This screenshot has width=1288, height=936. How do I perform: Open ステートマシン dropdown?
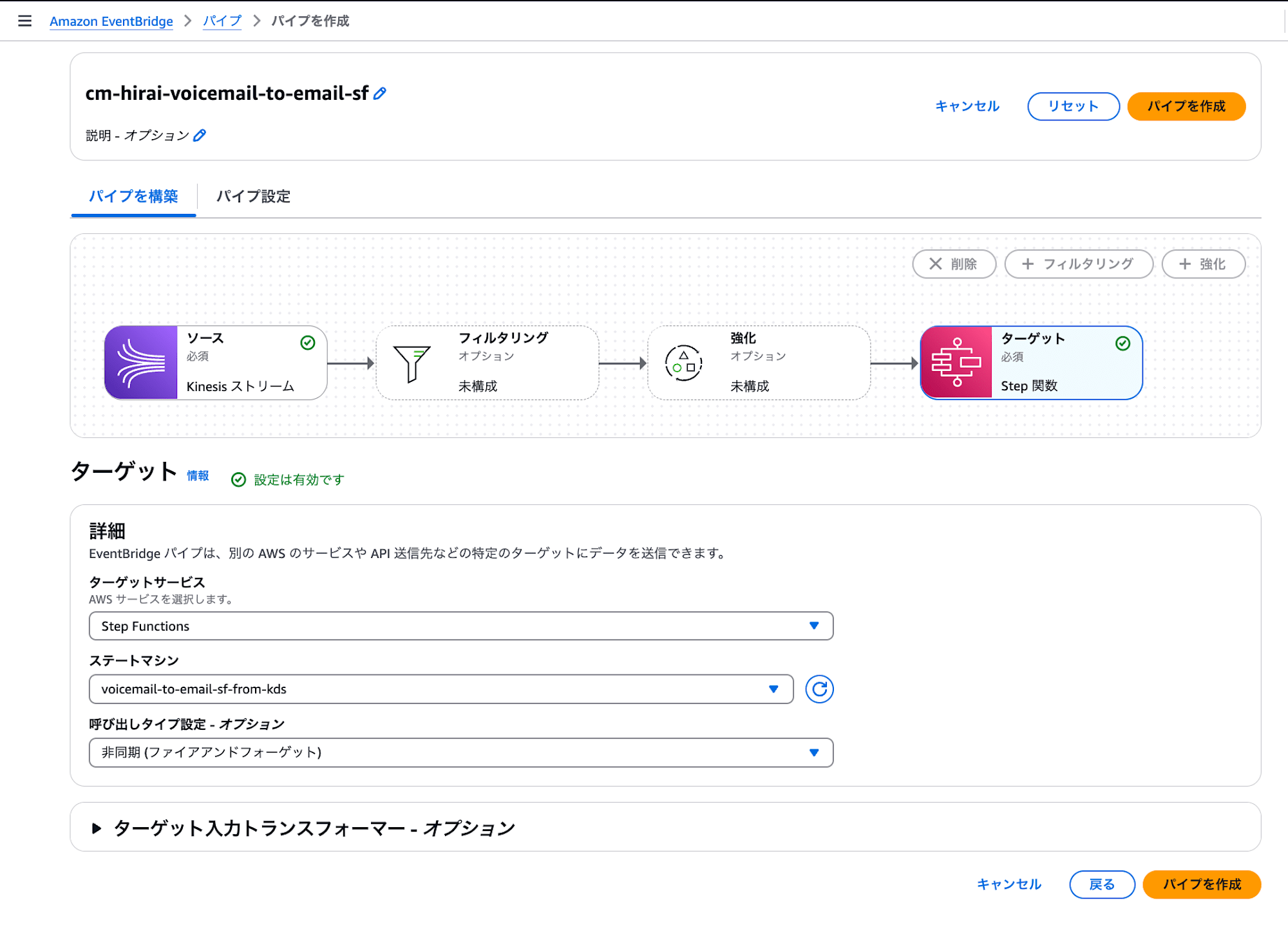click(x=441, y=689)
